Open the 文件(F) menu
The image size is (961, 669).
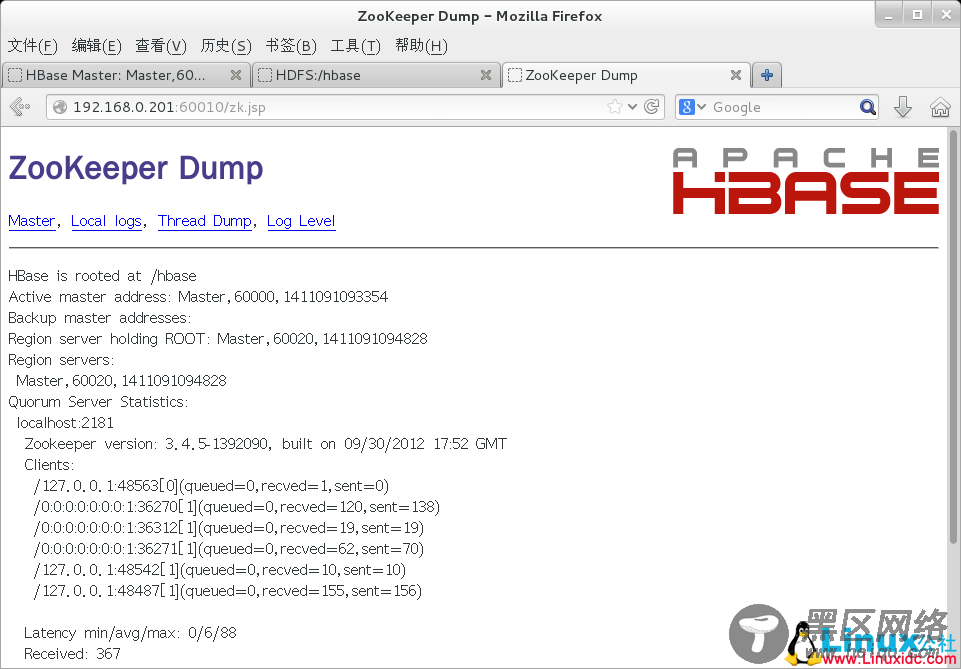pos(32,46)
